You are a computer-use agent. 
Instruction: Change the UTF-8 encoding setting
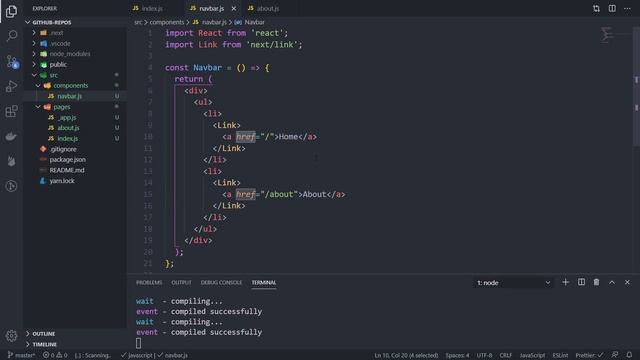click(484, 355)
